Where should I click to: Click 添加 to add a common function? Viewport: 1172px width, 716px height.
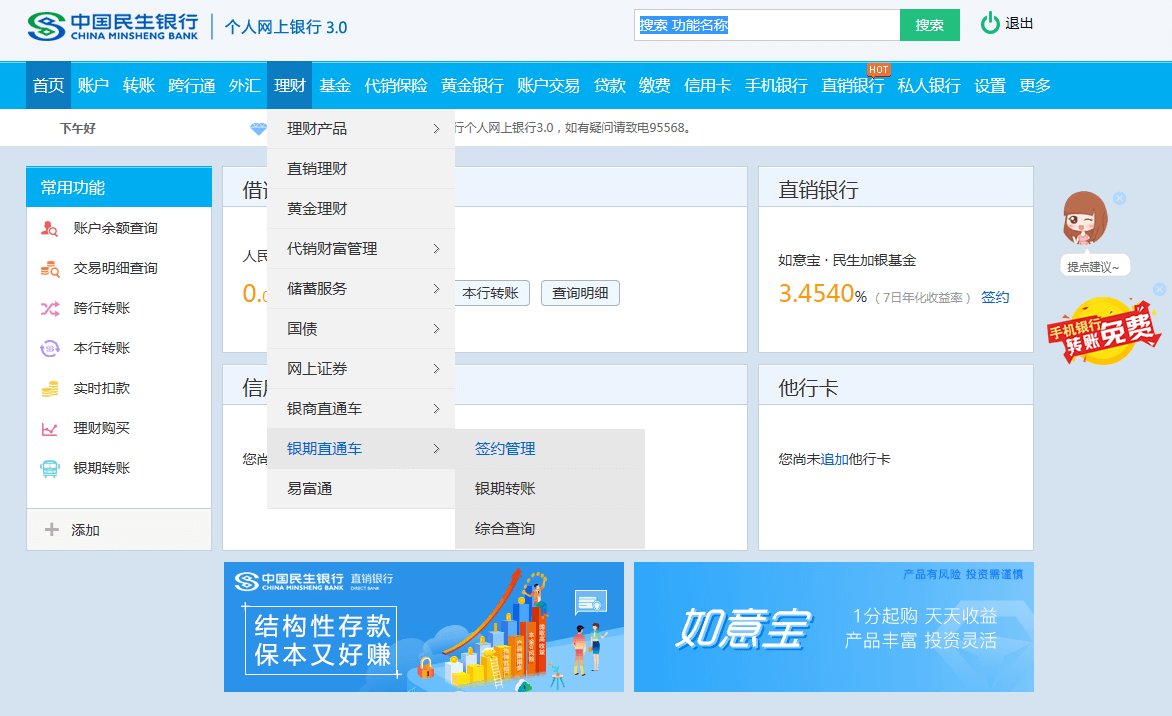(x=85, y=530)
